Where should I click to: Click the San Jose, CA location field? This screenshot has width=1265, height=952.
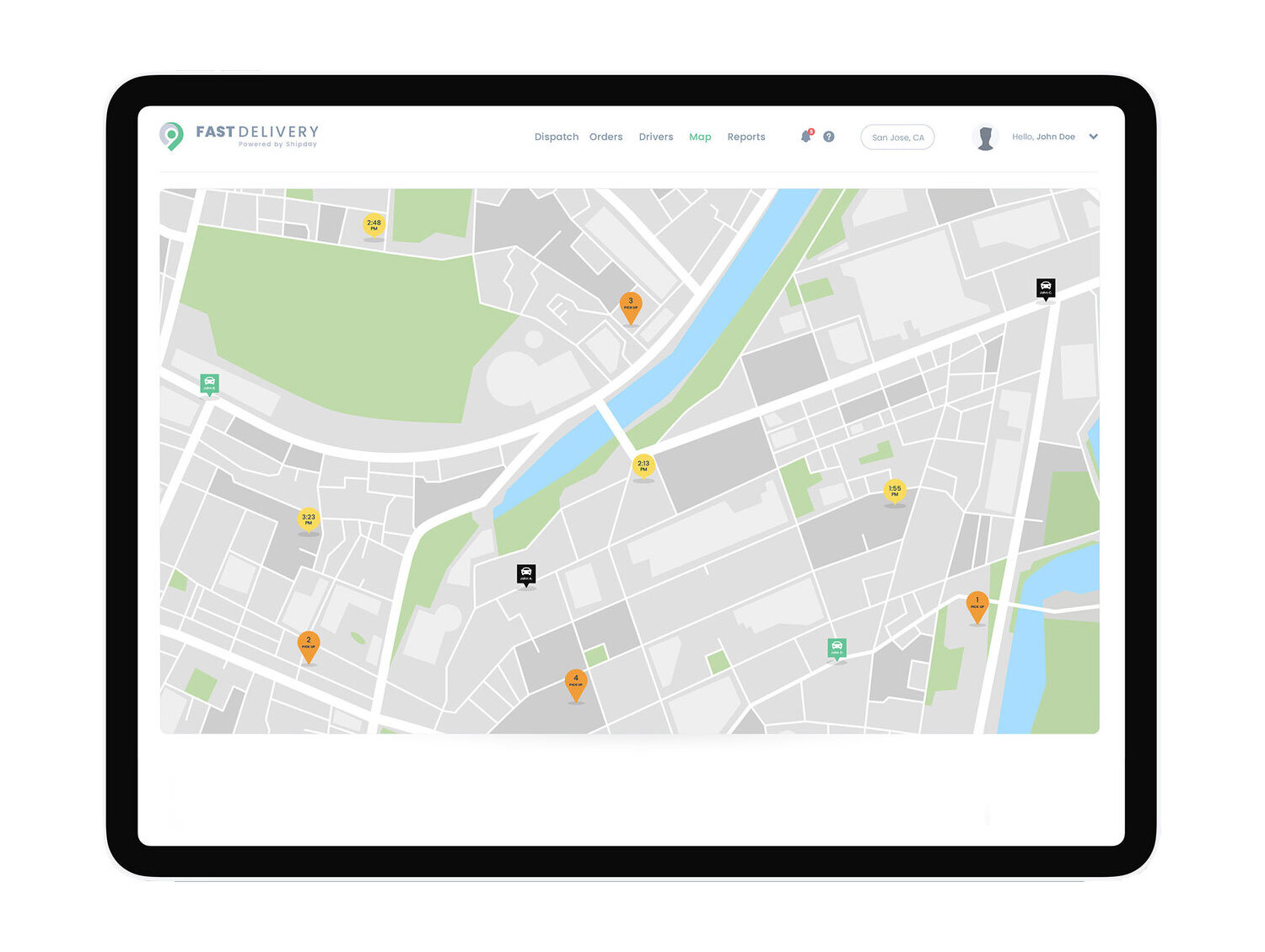click(x=897, y=137)
